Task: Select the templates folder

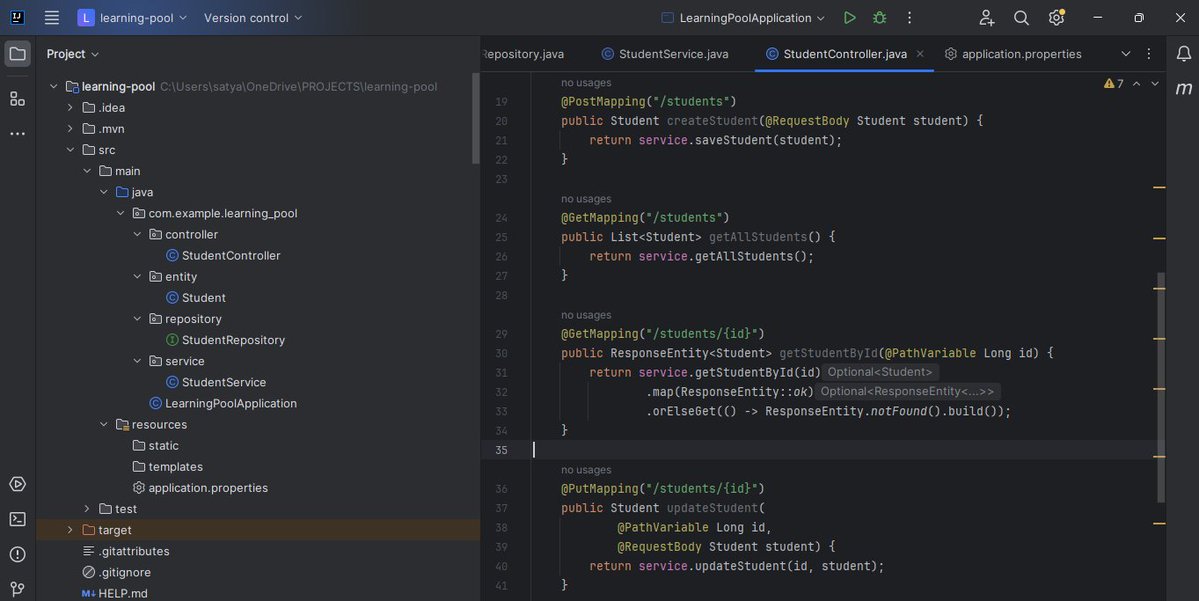Action: pyautogui.click(x=167, y=466)
